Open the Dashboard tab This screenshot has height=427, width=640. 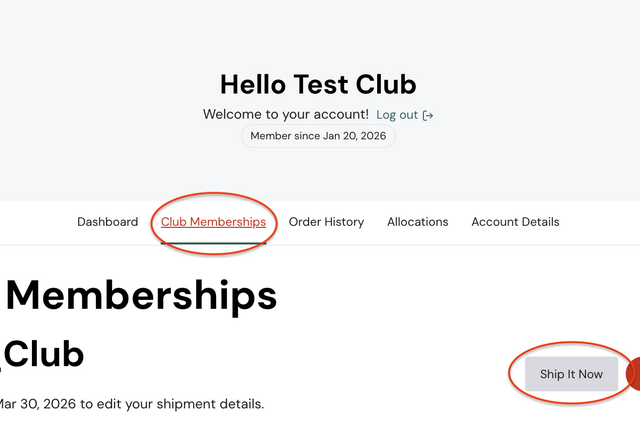[x=107, y=222]
